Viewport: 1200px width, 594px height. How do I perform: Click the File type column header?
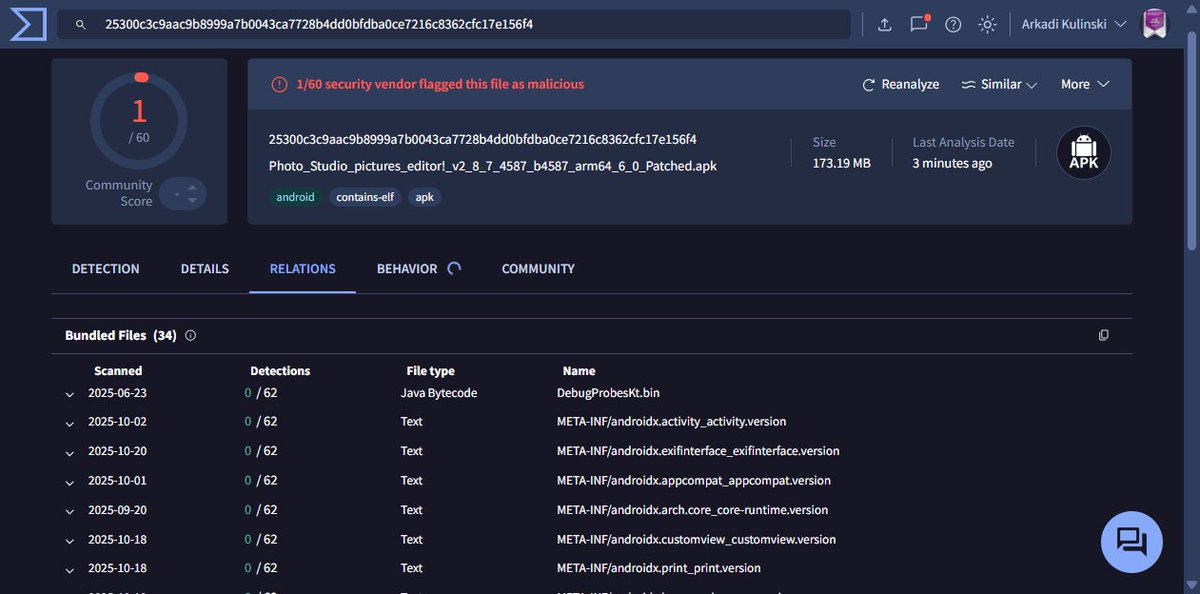(x=430, y=371)
